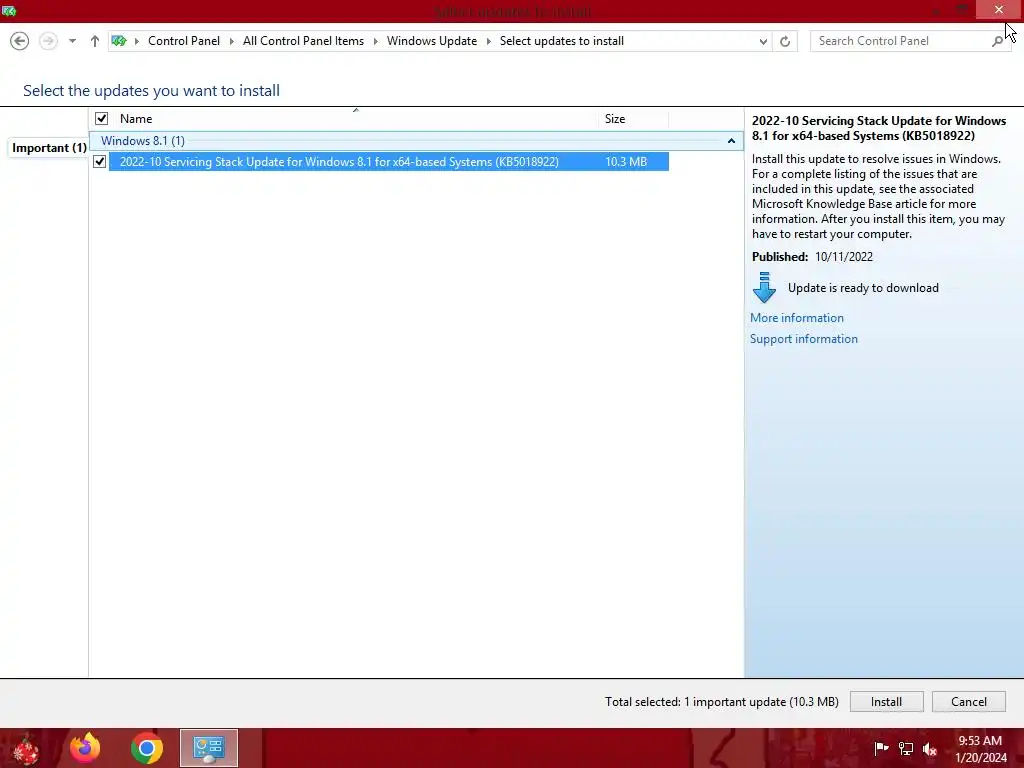The width and height of the screenshot is (1024, 768).
Task: Refresh the page with the refresh icon
Action: pyautogui.click(x=785, y=41)
